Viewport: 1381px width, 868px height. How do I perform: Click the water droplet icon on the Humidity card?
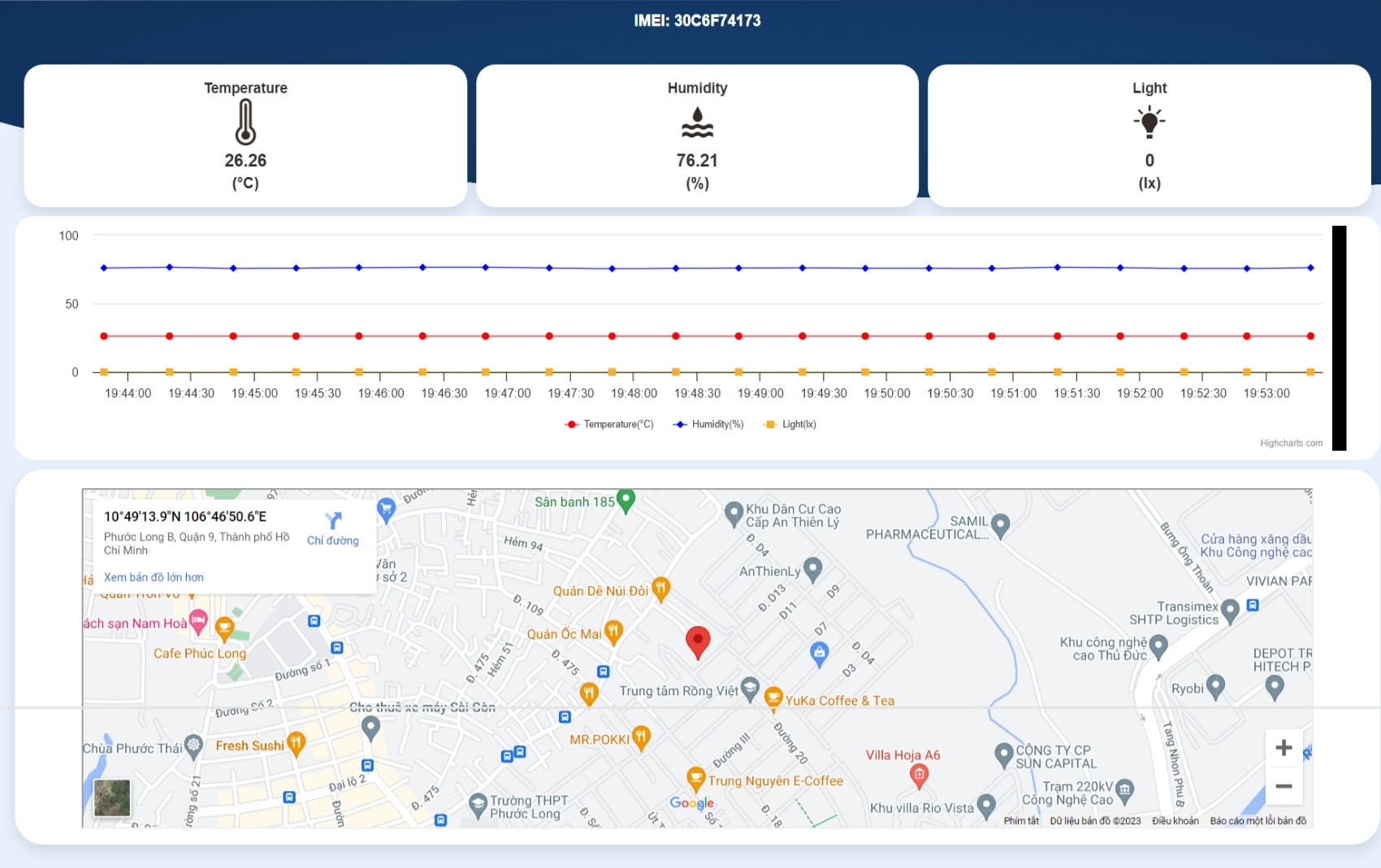coord(699,123)
